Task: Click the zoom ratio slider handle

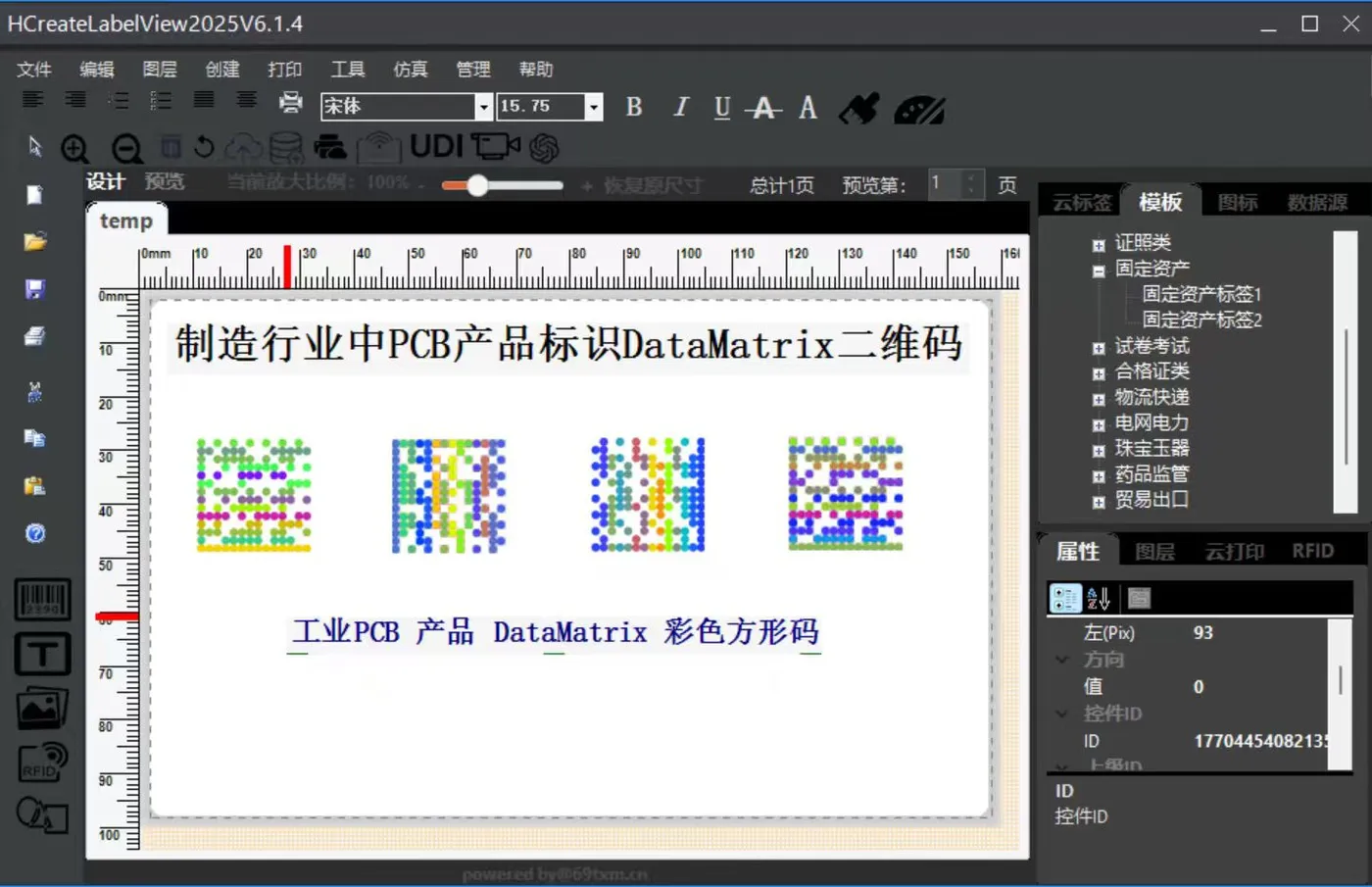Action: click(477, 185)
